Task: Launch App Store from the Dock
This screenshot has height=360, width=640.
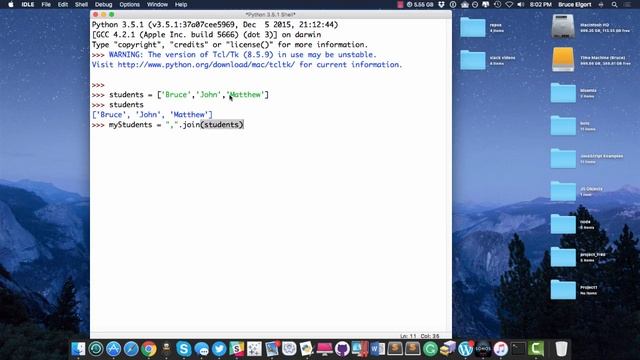Action: click(113, 349)
